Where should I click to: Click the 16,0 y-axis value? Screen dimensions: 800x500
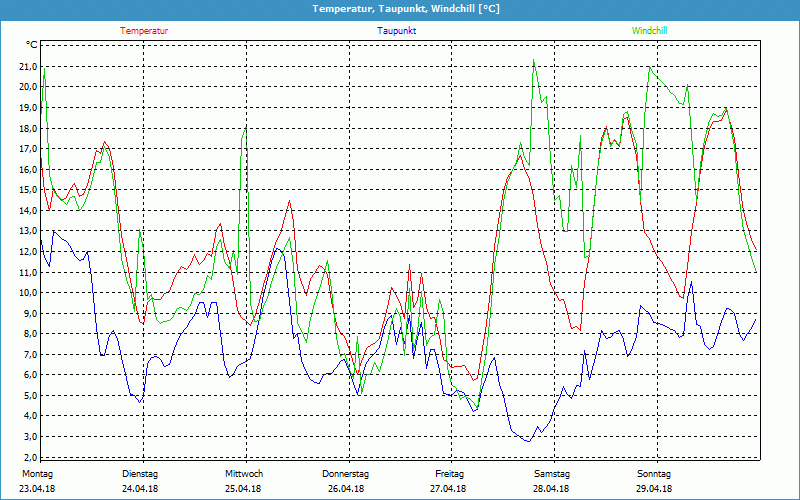coord(29,169)
